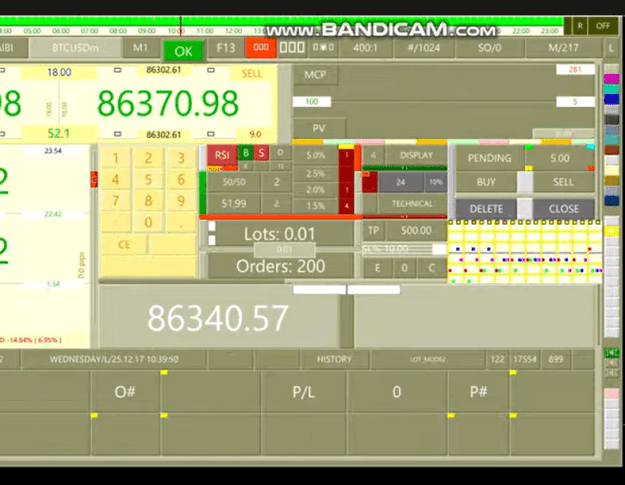Click the Lots: 0.01 field

280,234
